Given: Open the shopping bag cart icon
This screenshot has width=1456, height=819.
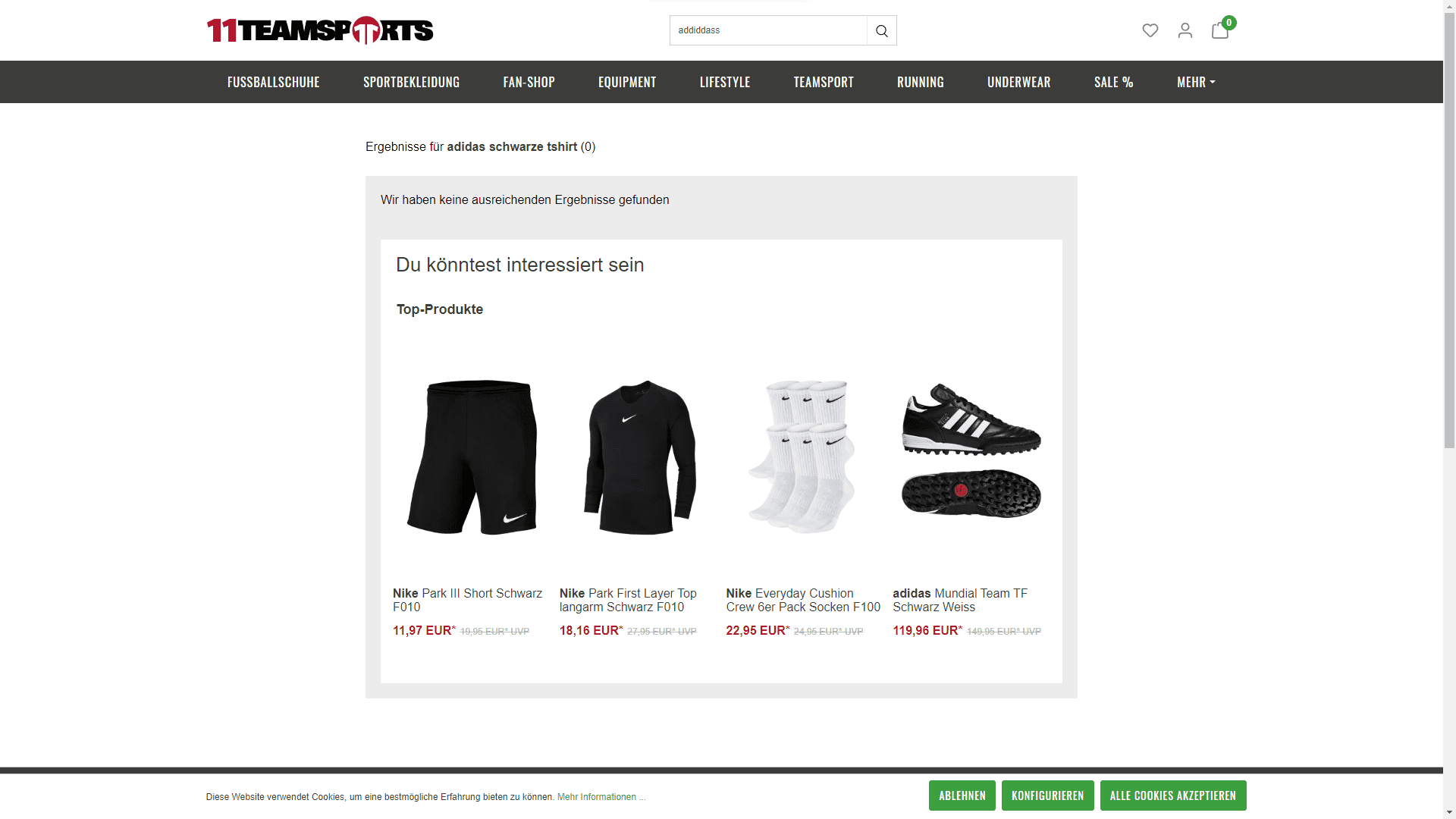Looking at the screenshot, I should coord(1220,30).
